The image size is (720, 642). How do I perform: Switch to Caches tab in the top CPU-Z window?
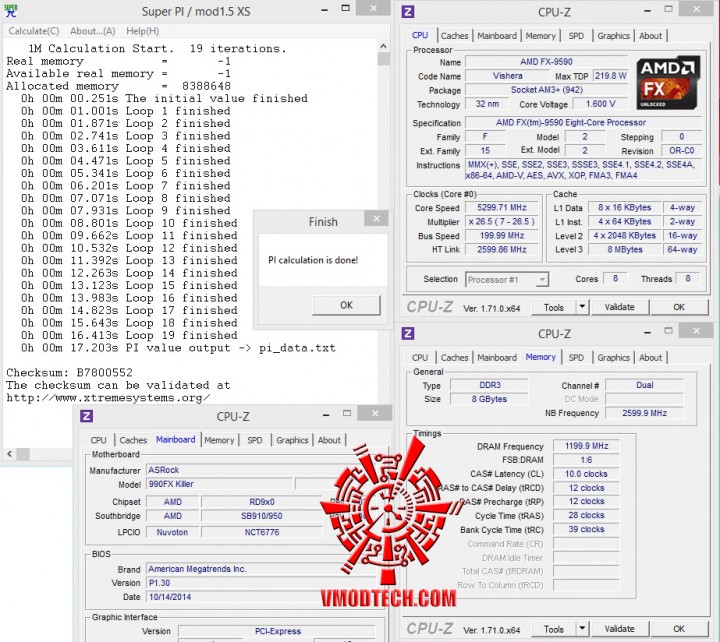pos(454,36)
